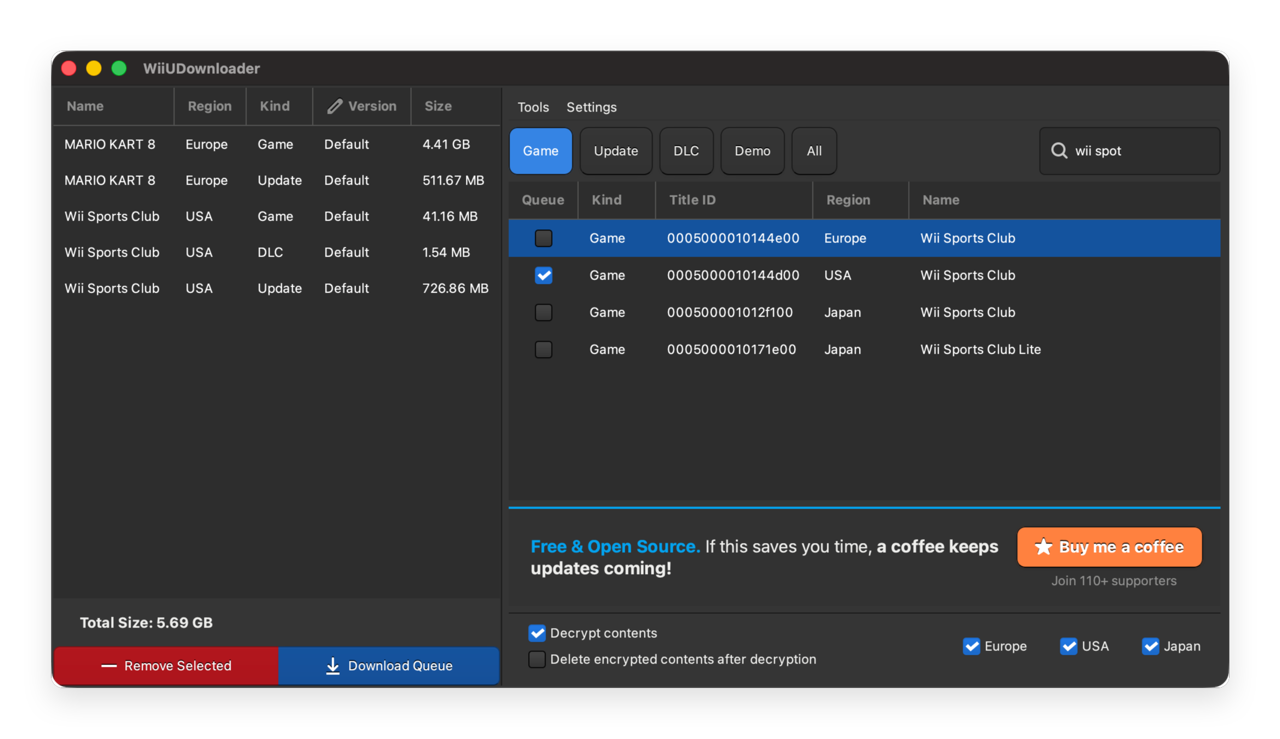Click the minus icon on Remove Selected
Screen dimensions: 1280x739
pyautogui.click(x=109, y=666)
